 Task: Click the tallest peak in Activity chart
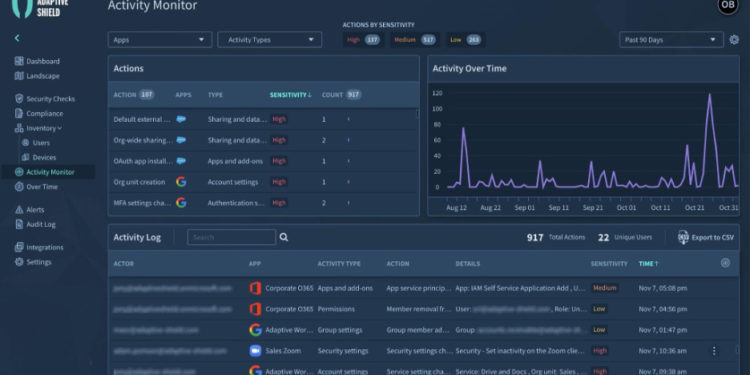pyautogui.click(x=709, y=95)
